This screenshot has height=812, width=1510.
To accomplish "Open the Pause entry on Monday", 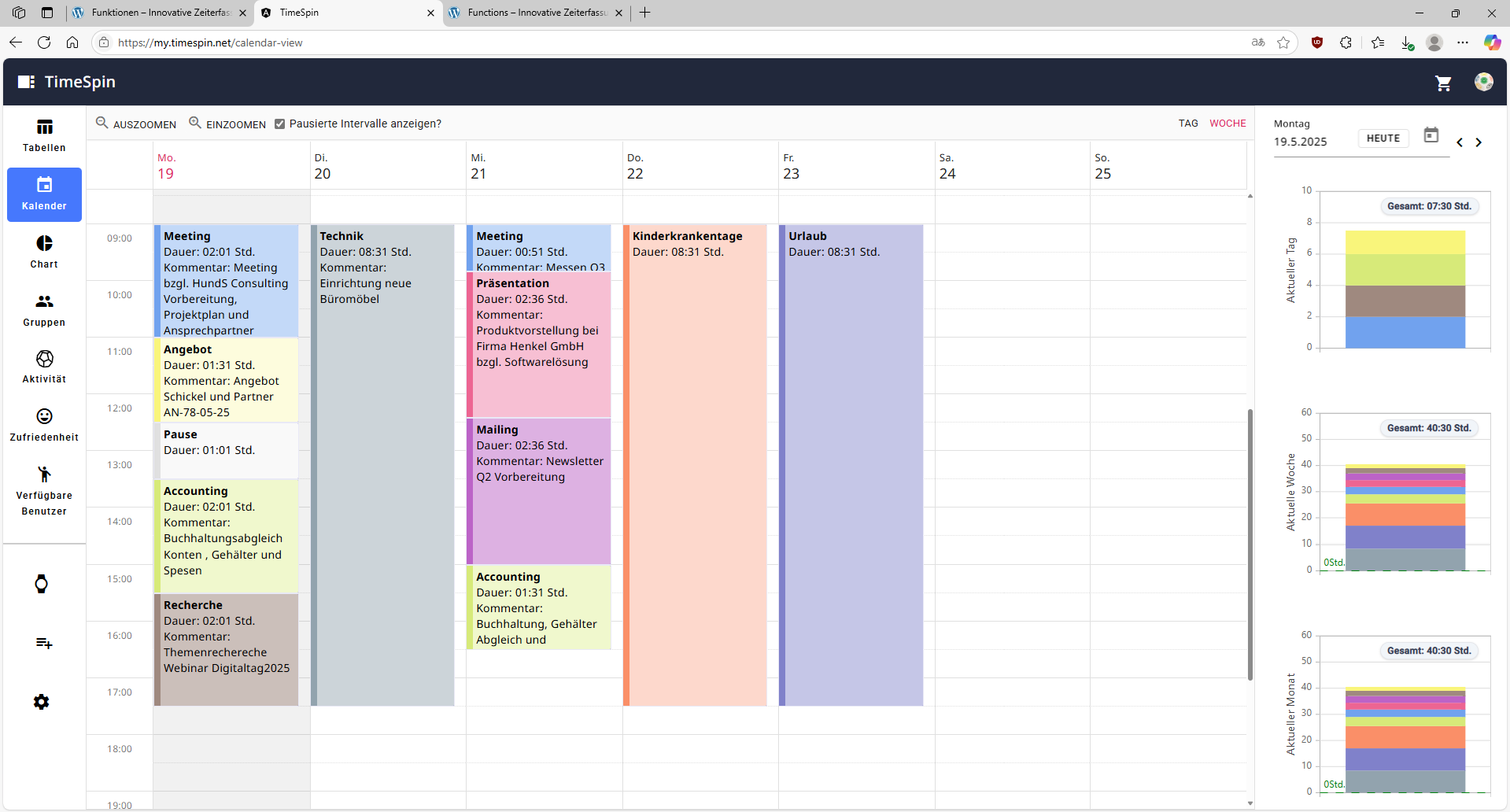I will (x=227, y=451).
